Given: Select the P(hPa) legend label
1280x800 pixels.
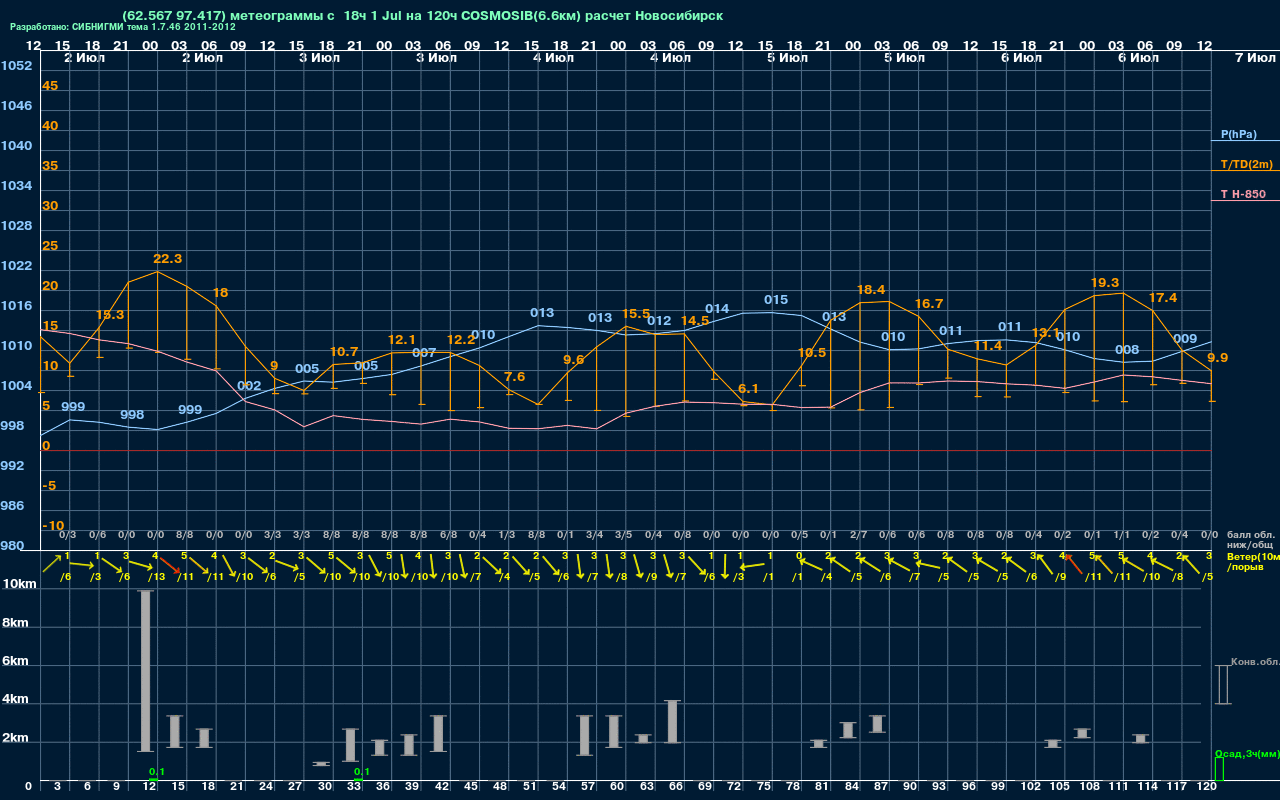Looking at the screenshot, I should (x=1239, y=134).
